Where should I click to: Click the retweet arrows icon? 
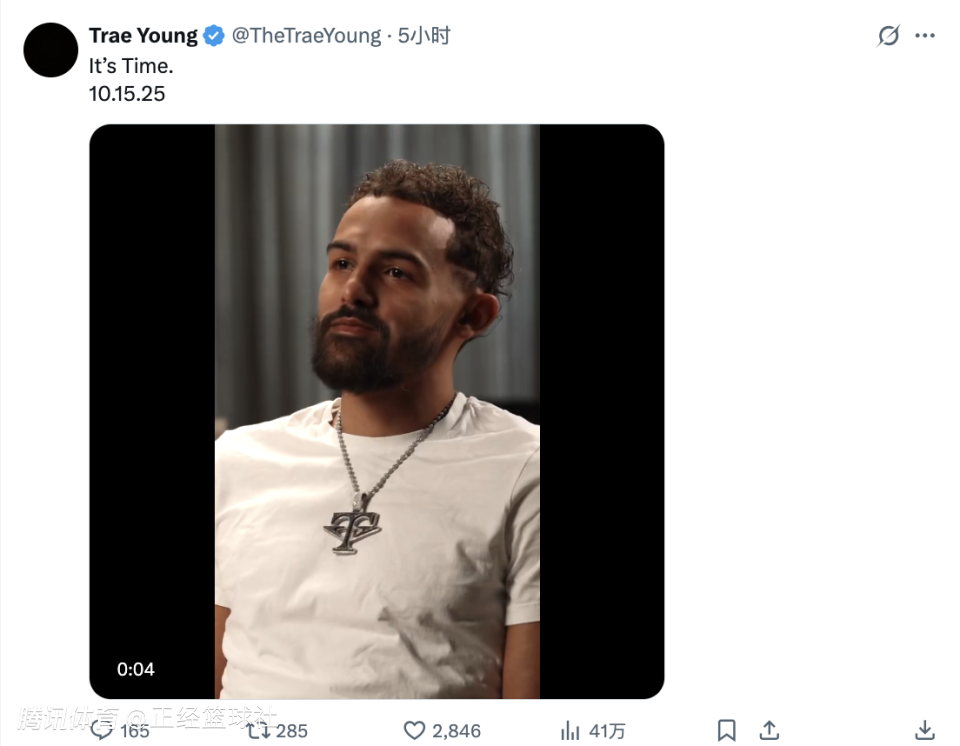click(x=258, y=731)
